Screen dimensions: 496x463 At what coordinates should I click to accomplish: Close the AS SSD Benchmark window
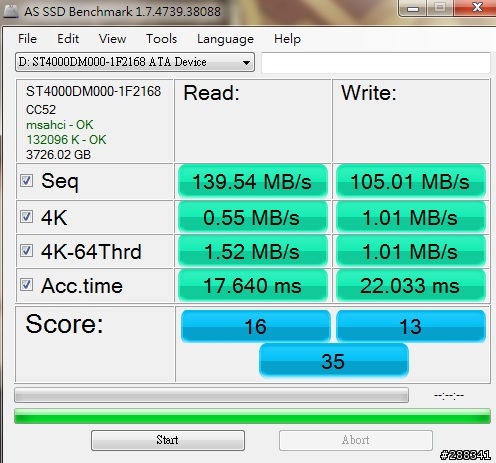[477, 8]
